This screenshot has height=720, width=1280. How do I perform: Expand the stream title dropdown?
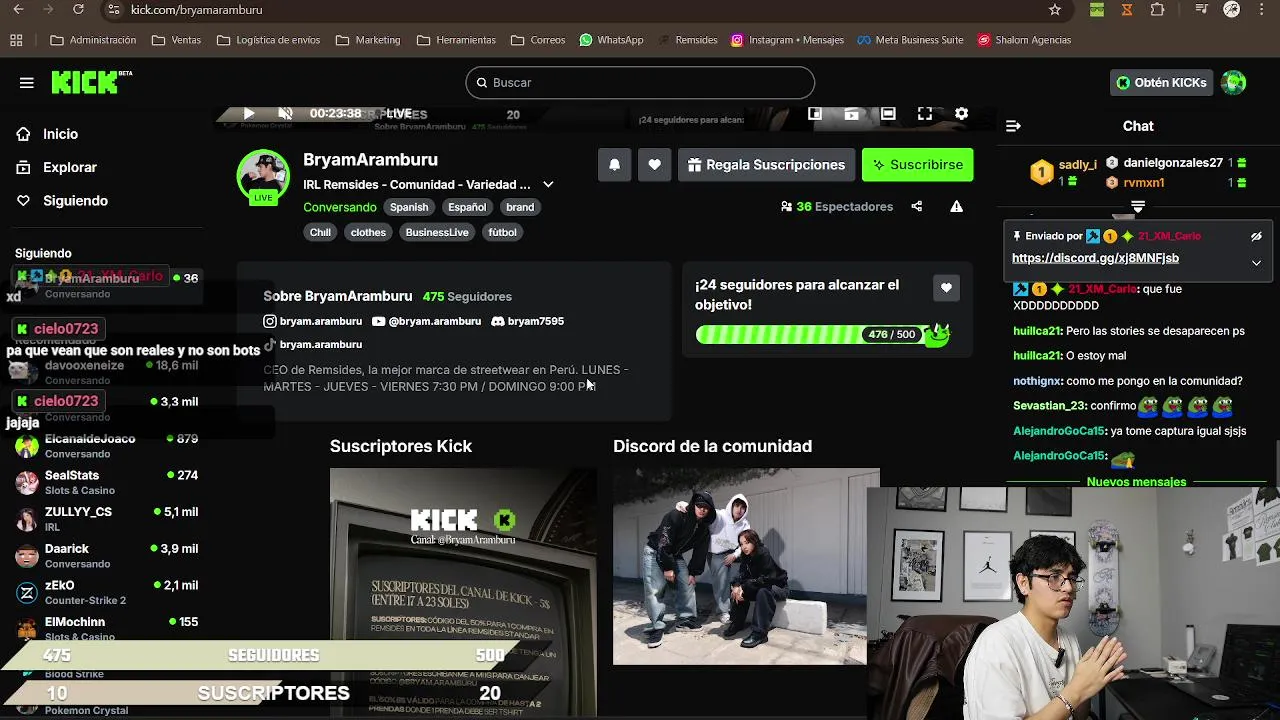point(548,185)
